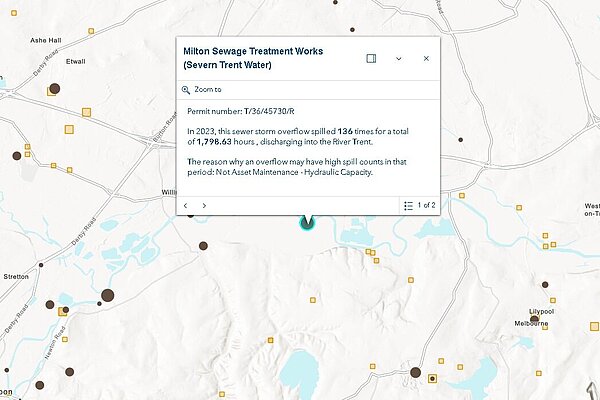600x400 pixels.
Task: Collapse the popup using the chevron
Action: pos(398,59)
